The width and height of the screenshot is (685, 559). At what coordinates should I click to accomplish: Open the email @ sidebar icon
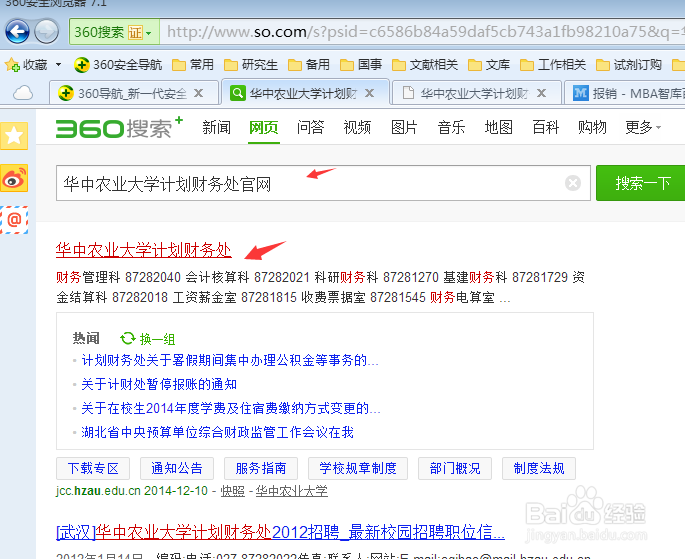coord(14,220)
